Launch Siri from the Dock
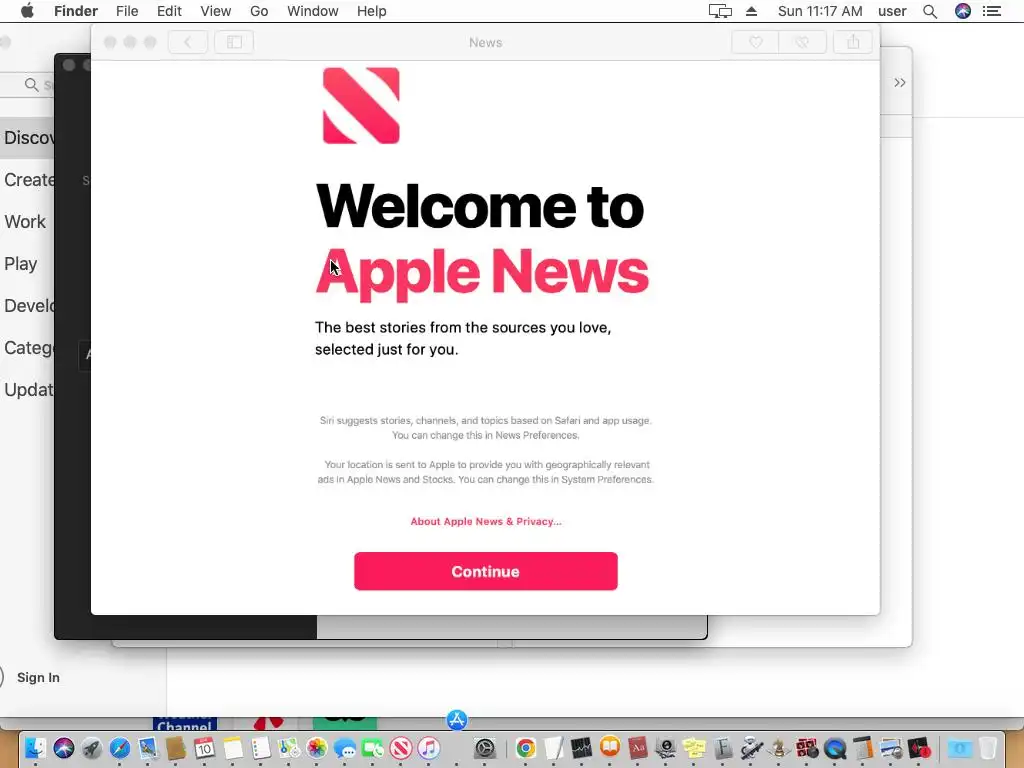 coord(64,748)
